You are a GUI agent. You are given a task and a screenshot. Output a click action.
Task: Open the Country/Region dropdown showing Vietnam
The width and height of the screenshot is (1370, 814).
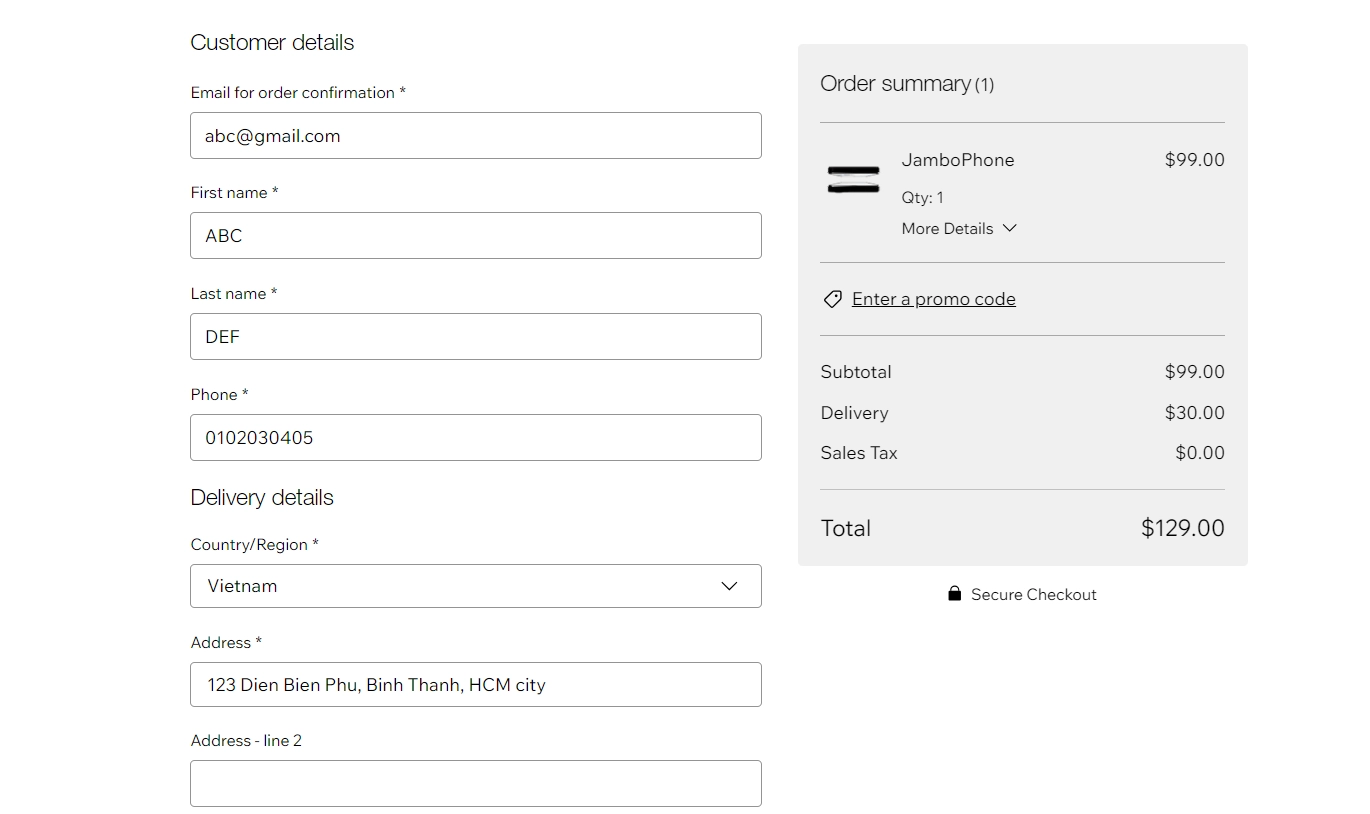(475, 586)
